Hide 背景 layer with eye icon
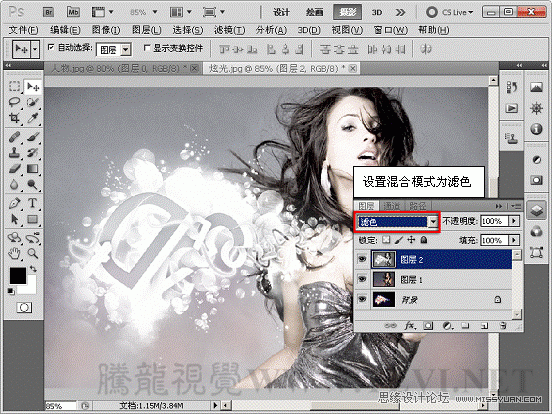The width and height of the screenshot is (552, 414). click(x=362, y=300)
